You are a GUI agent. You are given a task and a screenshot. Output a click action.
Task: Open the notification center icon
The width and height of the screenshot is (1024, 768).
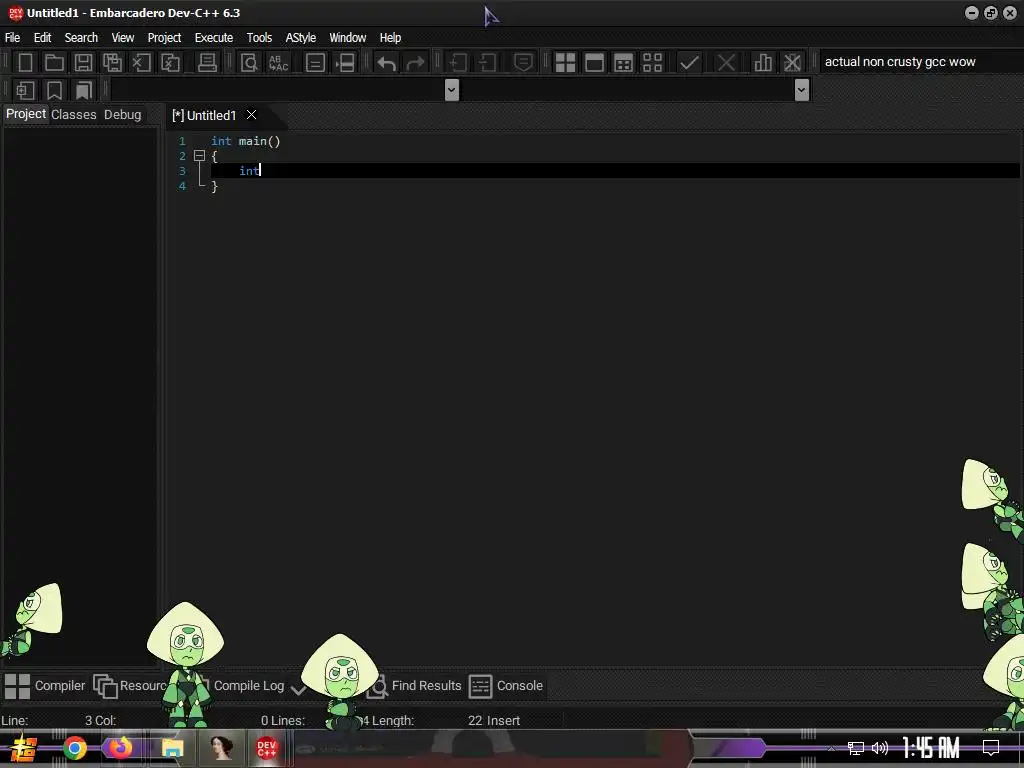click(991, 748)
